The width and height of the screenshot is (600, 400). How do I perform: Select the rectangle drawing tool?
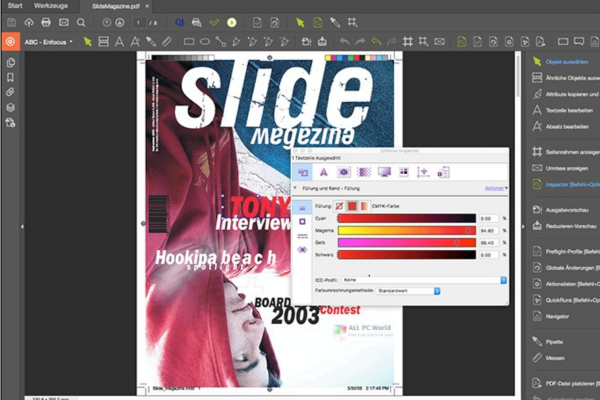(189, 41)
